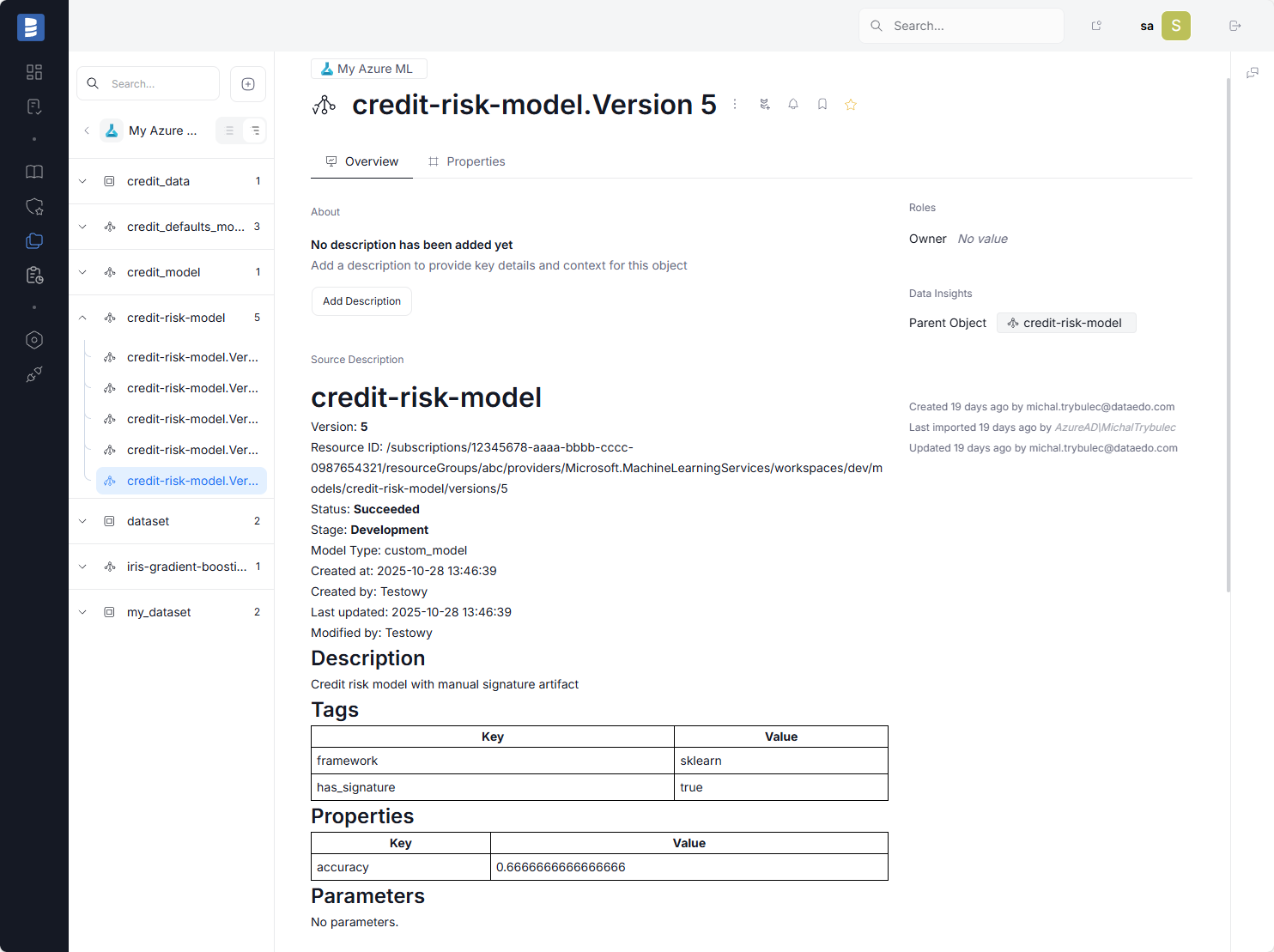Open the three-dot menu beside the title

pos(735,104)
